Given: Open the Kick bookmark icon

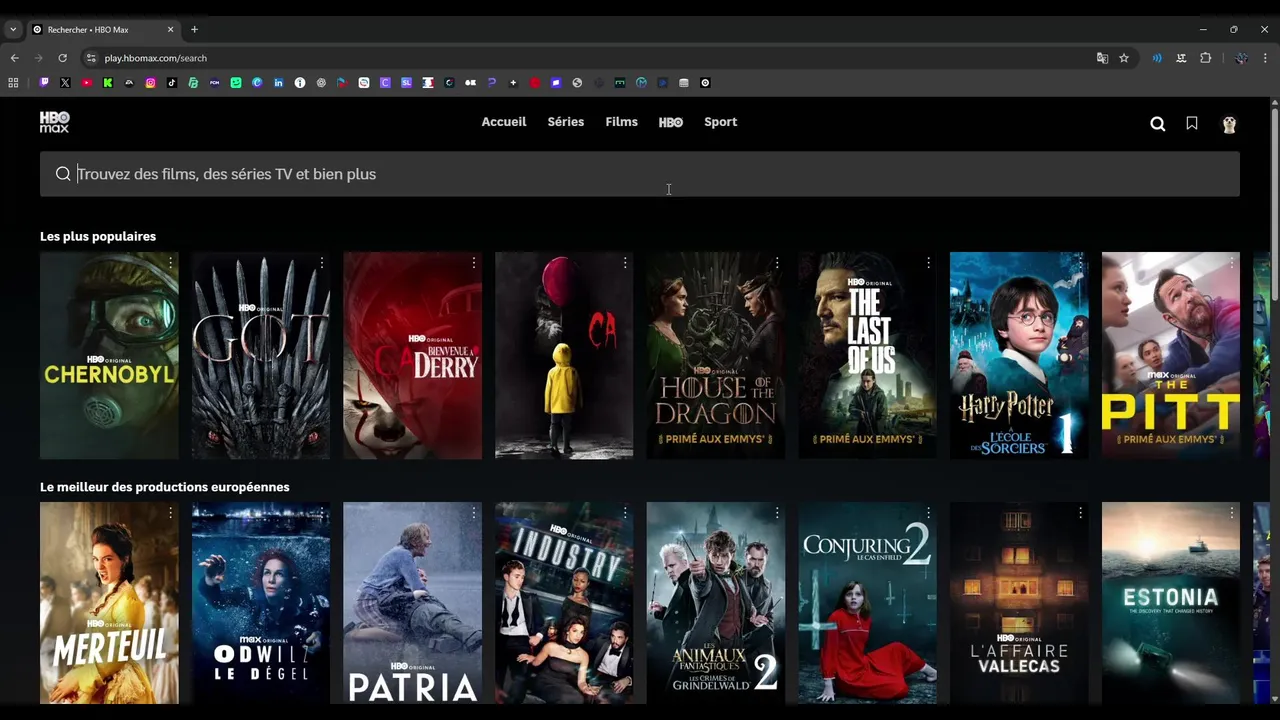Looking at the screenshot, I should 108,83.
